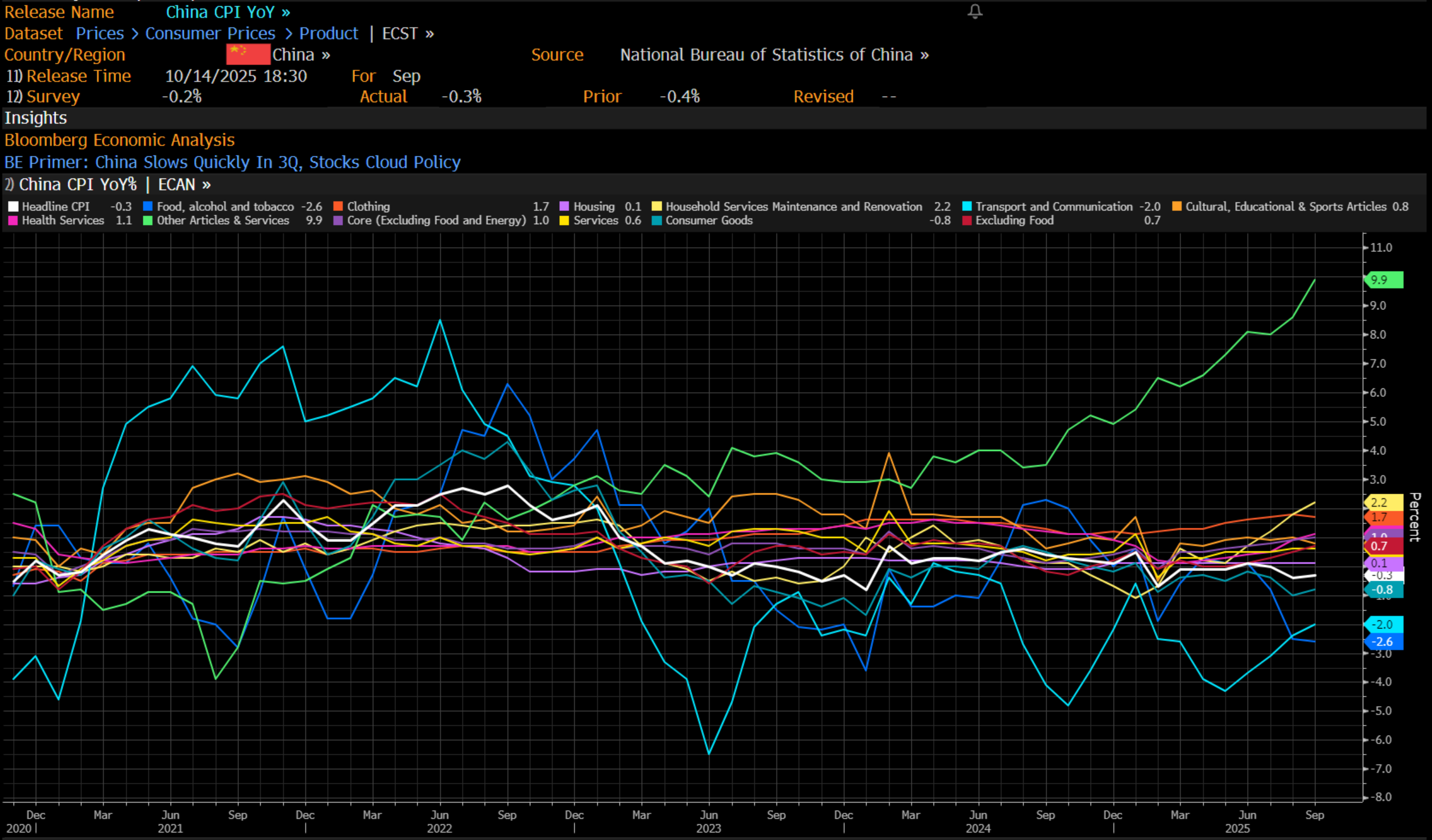This screenshot has width=1432, height=840.
Task: Expand the China country selector
Action: click(x=301, y=55)
